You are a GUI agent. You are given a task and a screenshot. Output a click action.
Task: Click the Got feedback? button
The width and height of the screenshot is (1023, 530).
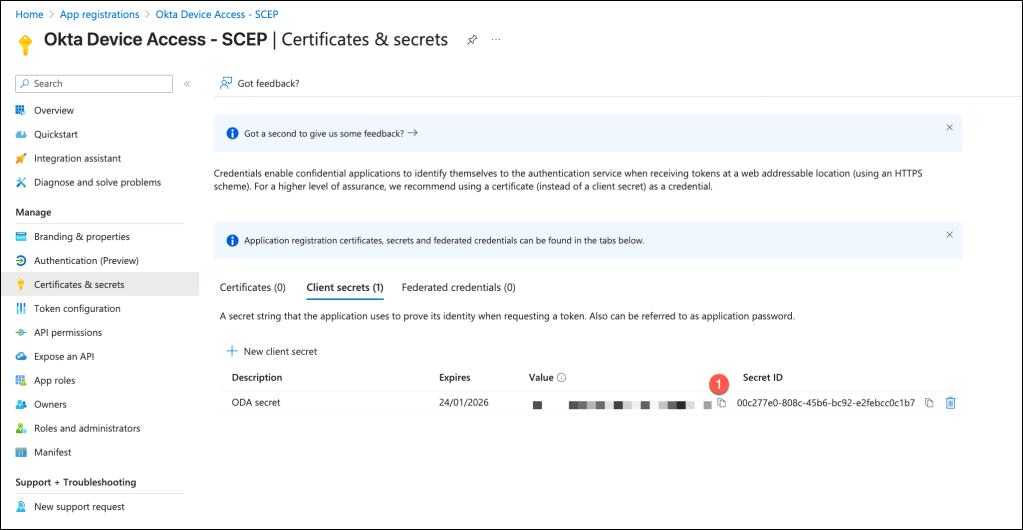[x=260, y=84]
